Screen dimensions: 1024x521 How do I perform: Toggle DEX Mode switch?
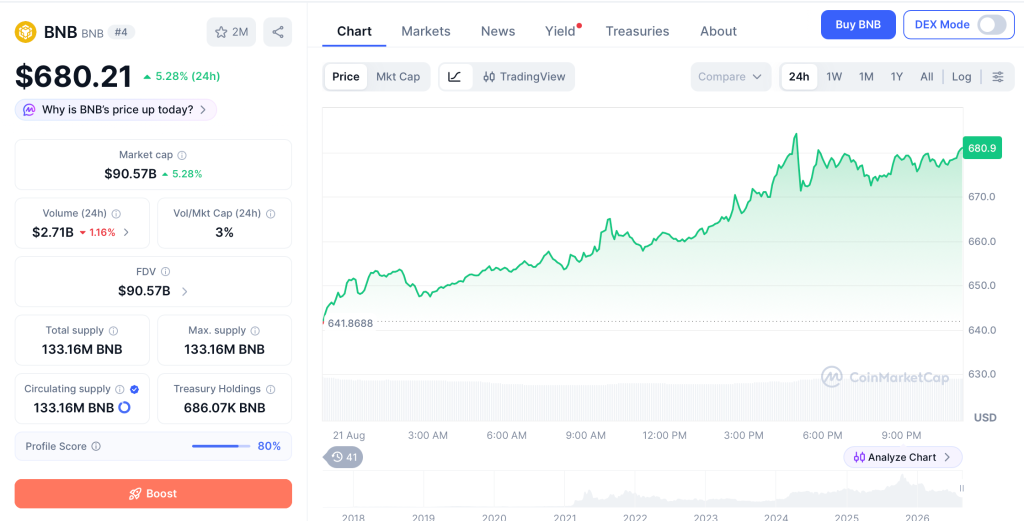[x=991, y=25]
